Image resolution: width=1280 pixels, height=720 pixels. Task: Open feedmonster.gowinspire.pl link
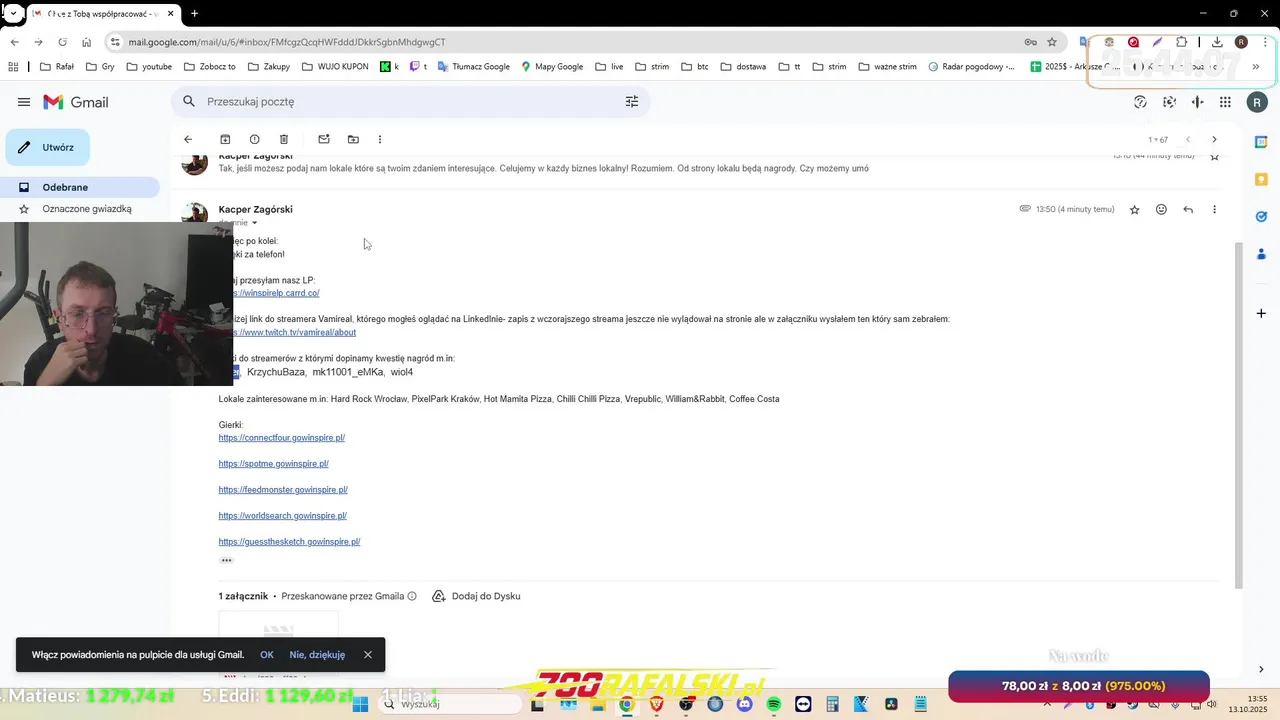pyautogui.click(x=283, y=490)
